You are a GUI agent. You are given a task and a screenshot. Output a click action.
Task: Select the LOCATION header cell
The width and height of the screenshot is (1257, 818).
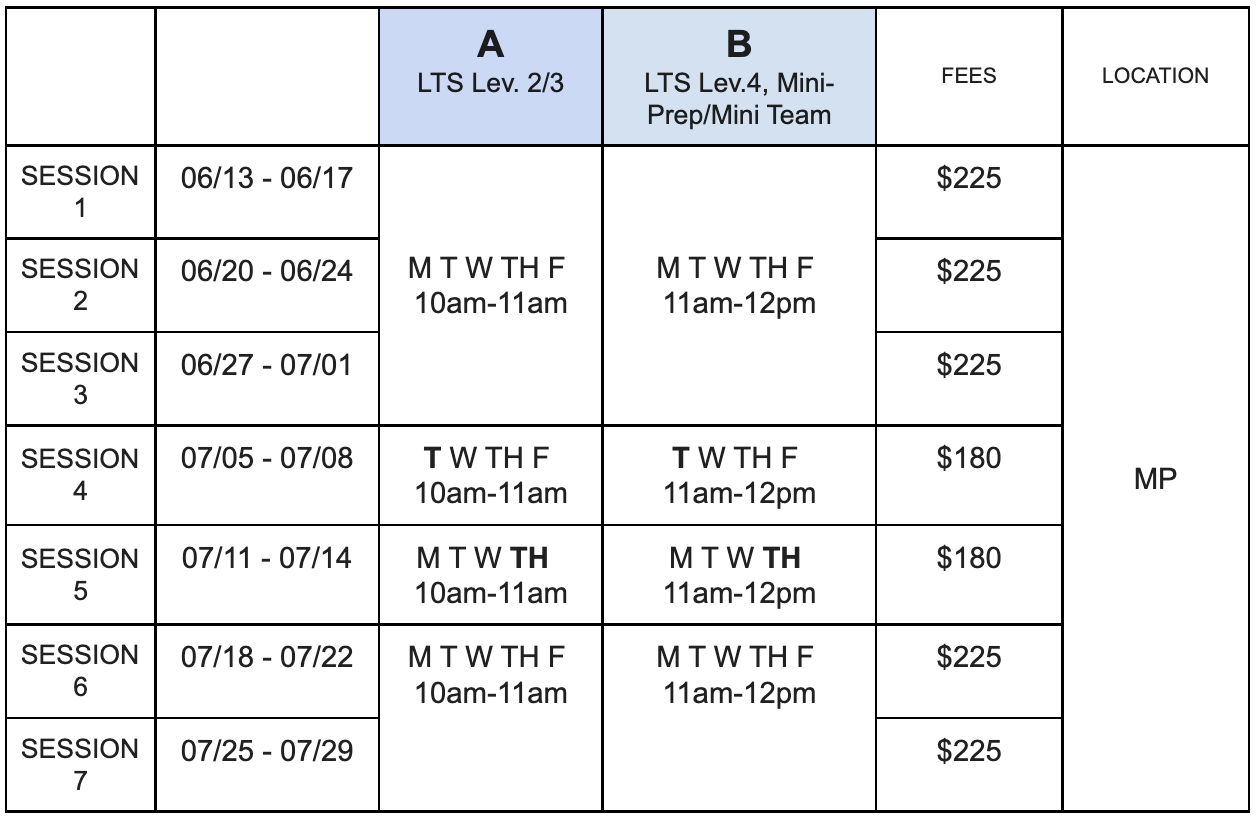[x=1155, y=76]
